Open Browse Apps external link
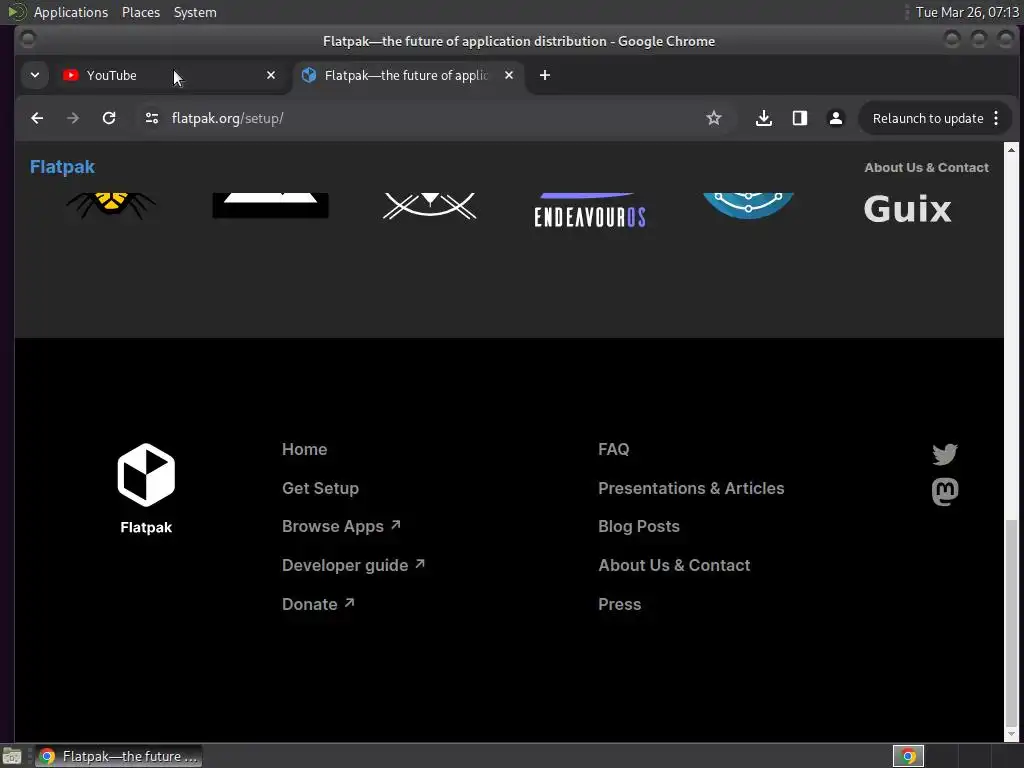Screen dimensions: 1024x768 point(341,526)
